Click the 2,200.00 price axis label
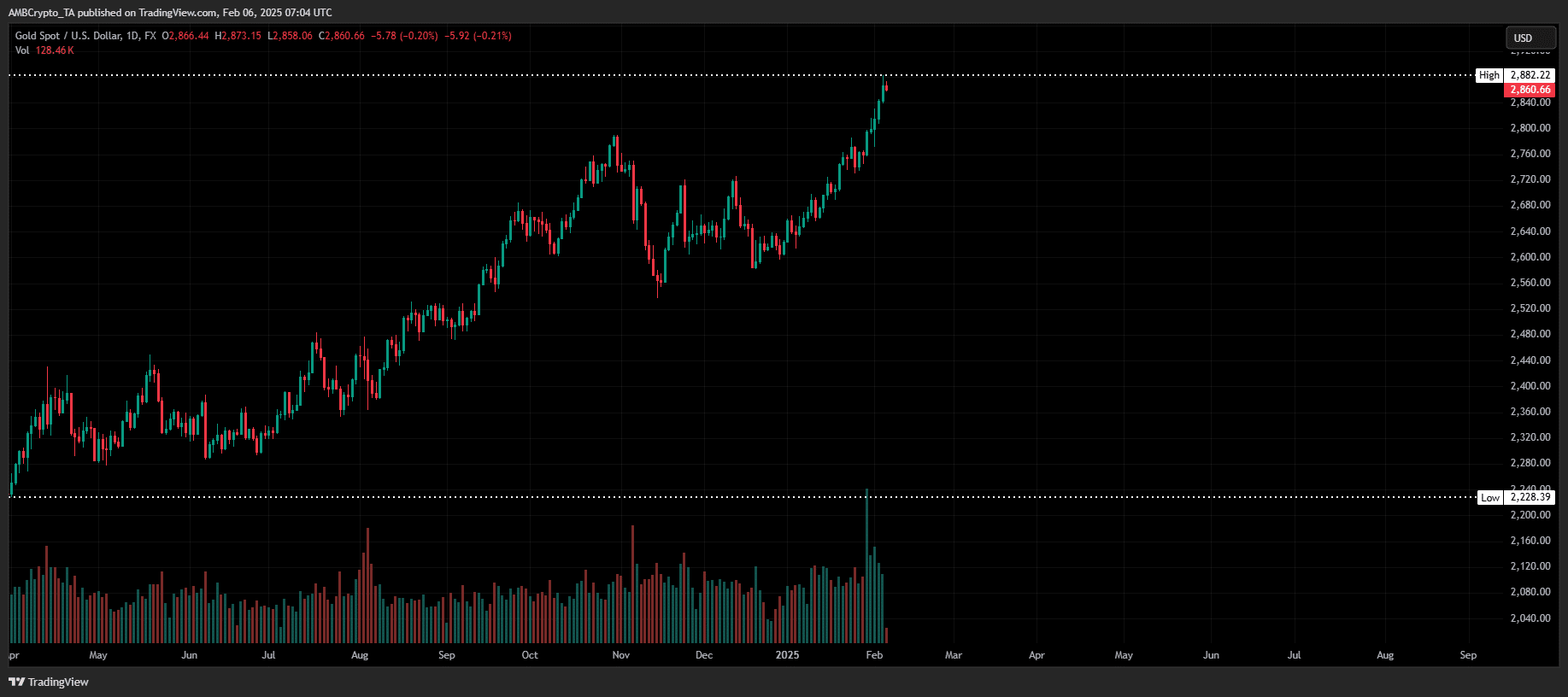Image resolution: width=1568 pixels, height=697 pixels. point(1530,515)
